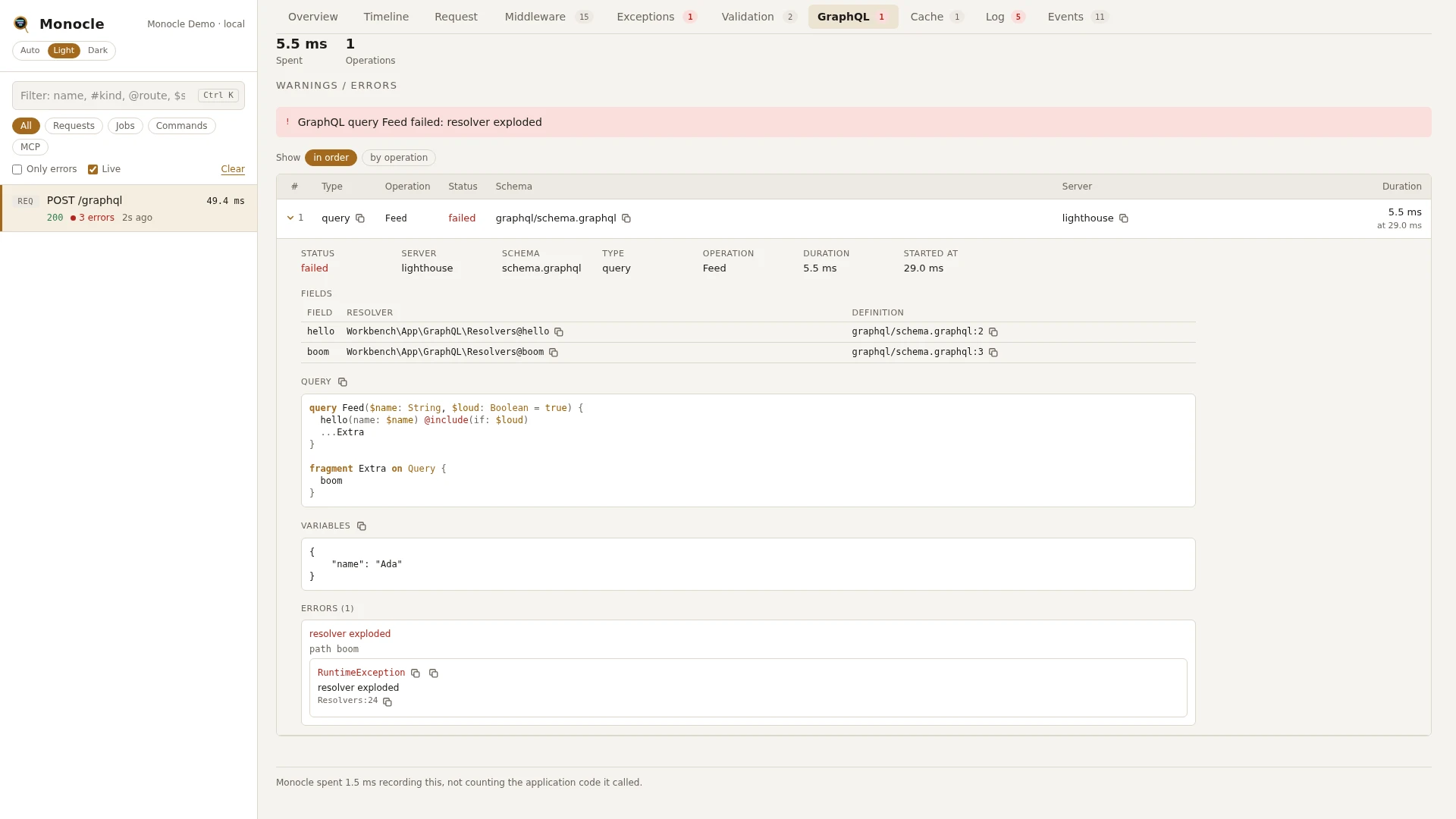Select the Light theme option
This screenshot has width=1456, height=819.
64,51
